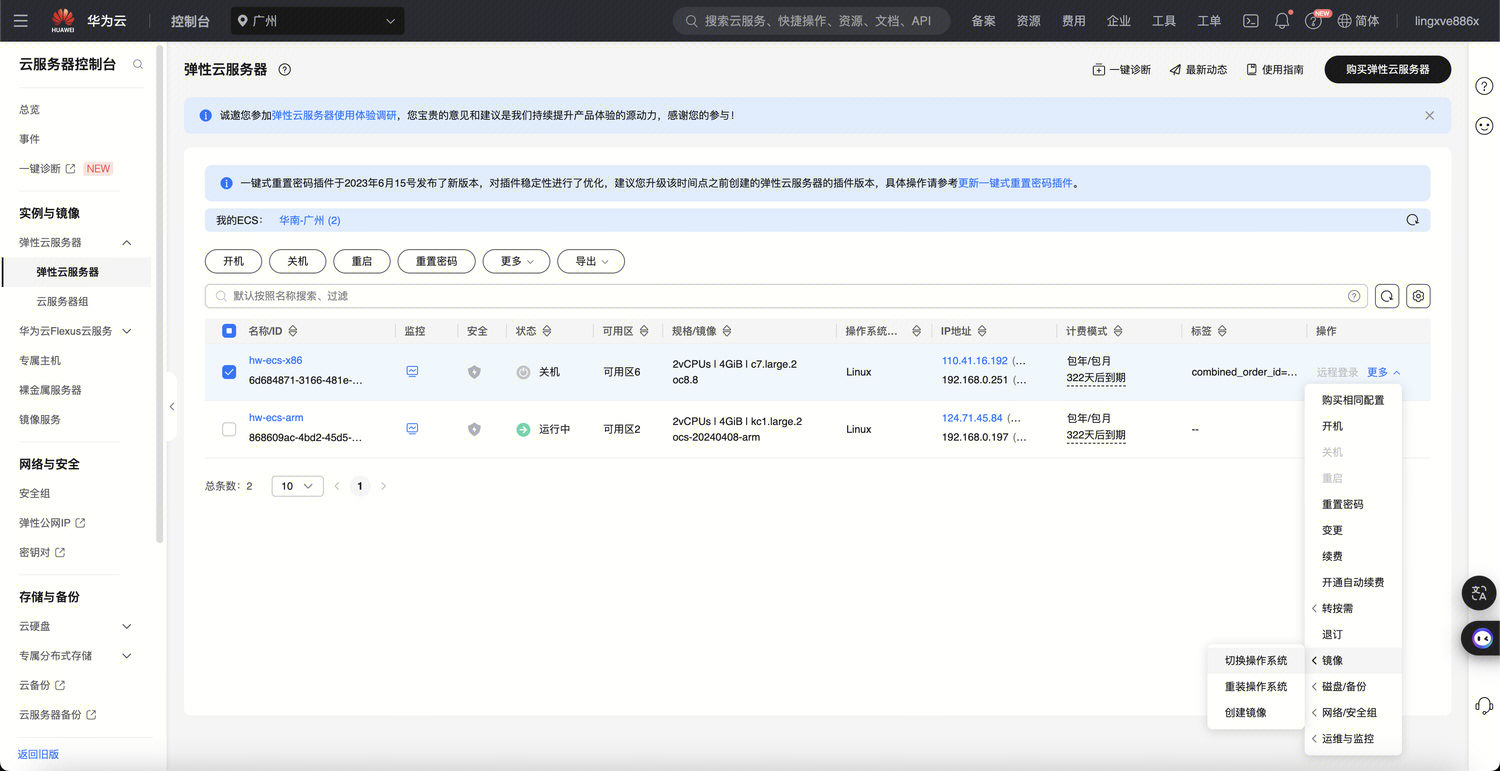
Task: Click IP address 124.71.45.84
Action: click(972, 418)
